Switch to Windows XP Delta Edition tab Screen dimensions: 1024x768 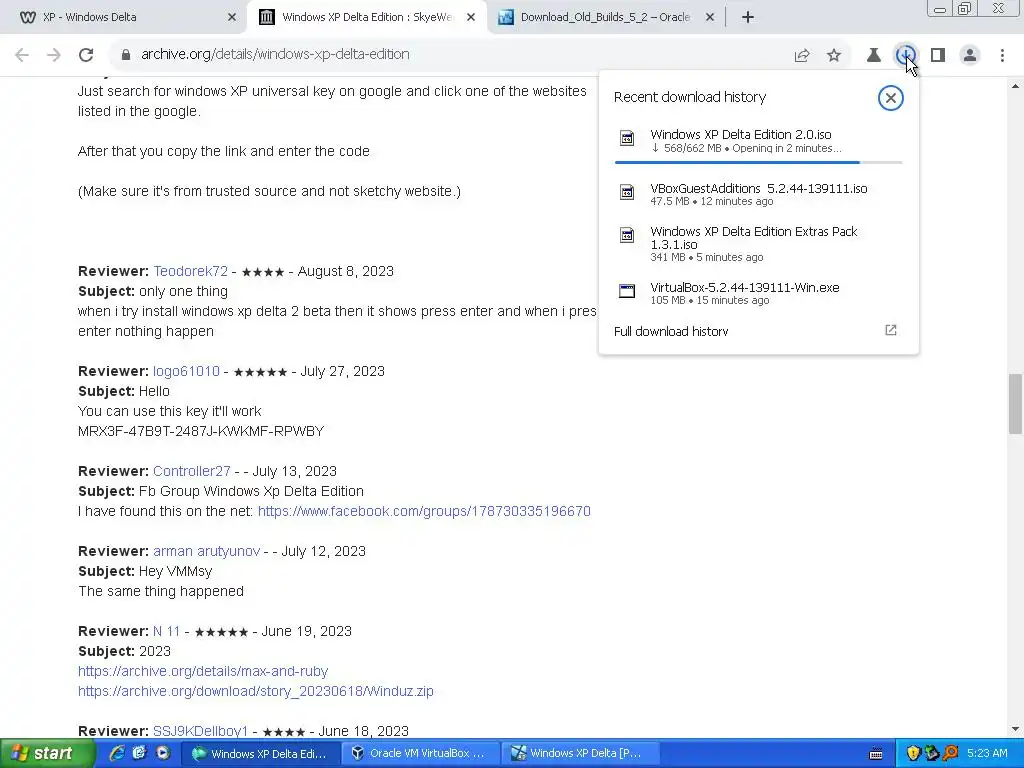(x=367, y=18)
